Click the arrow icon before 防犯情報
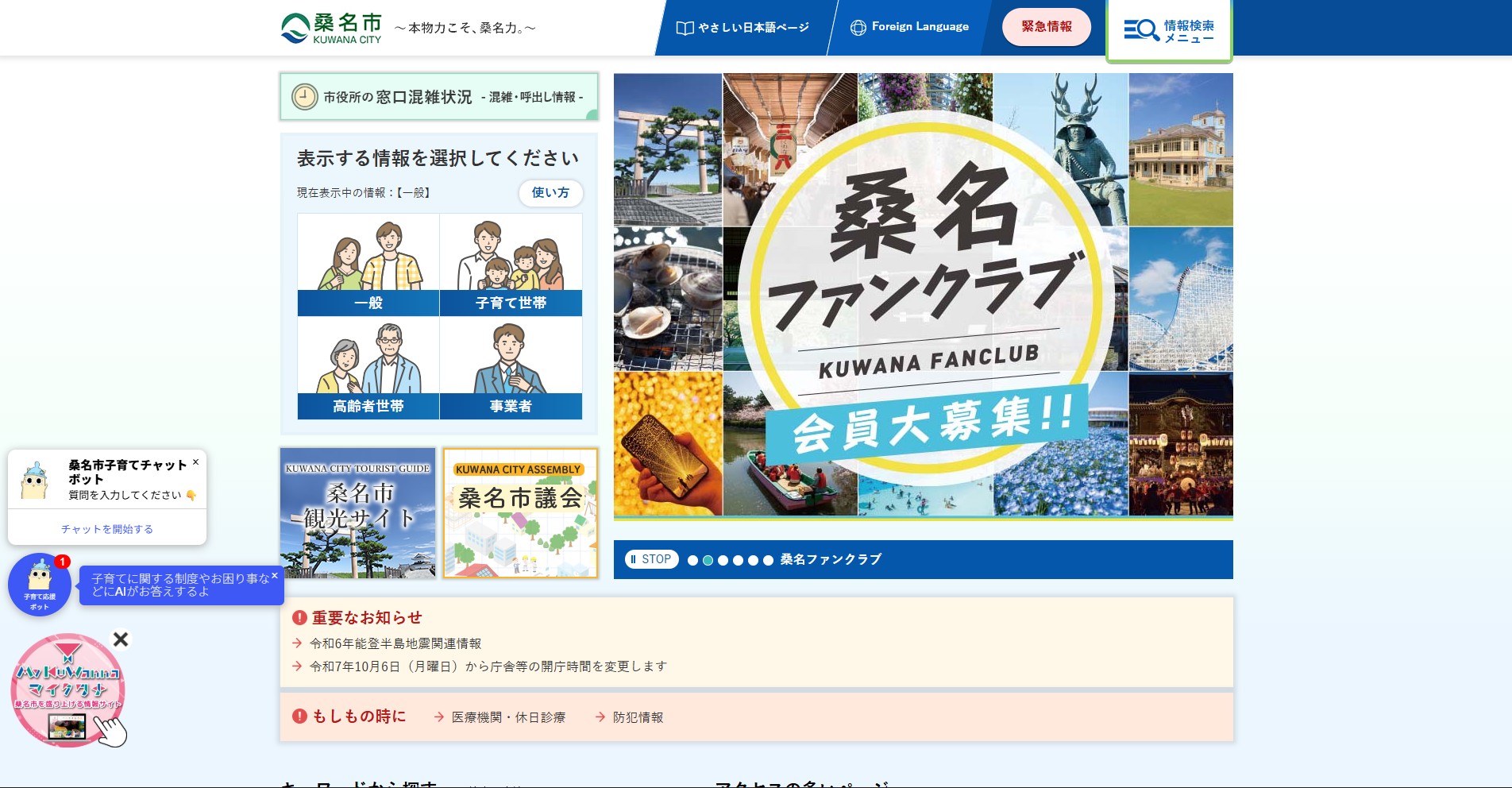 click(x=600, y=717)
